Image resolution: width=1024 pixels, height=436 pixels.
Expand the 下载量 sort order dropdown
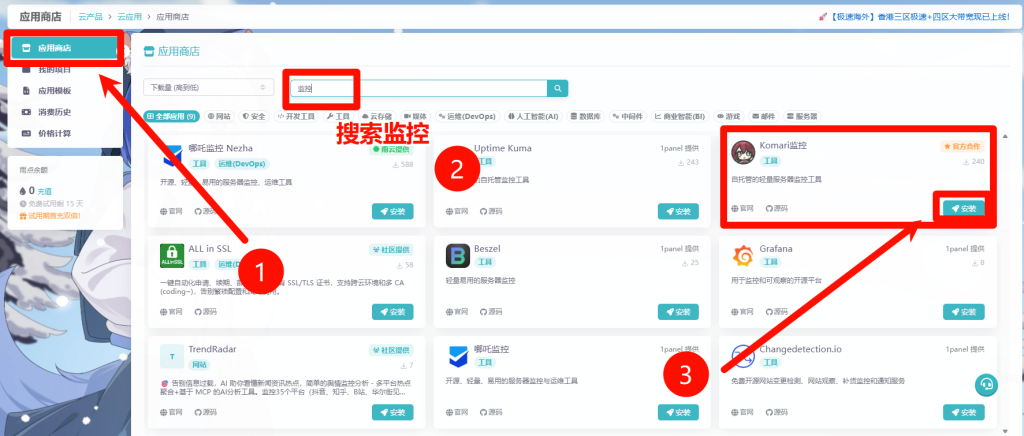pyautogui.click(x=208, y=88)
